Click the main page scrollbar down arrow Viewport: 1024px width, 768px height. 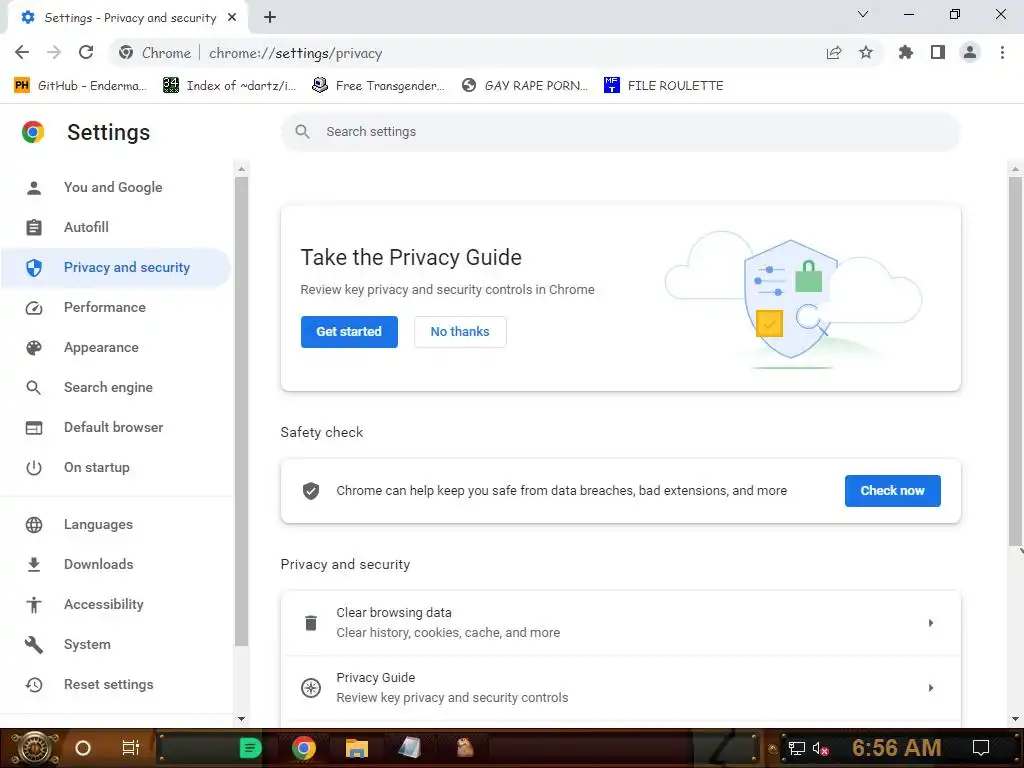tap(1016, 719)
